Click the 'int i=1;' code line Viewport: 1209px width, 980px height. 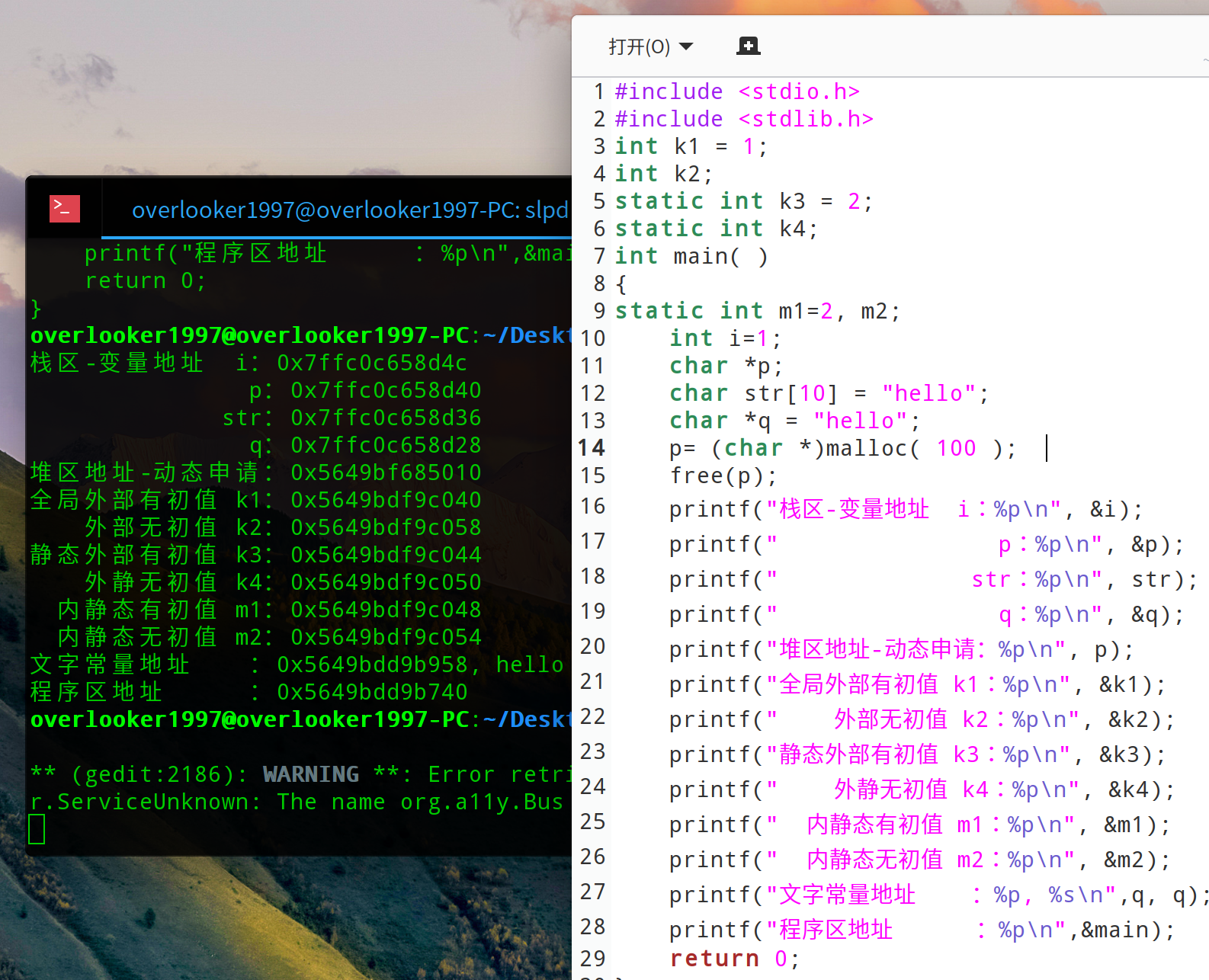point(725,338)
